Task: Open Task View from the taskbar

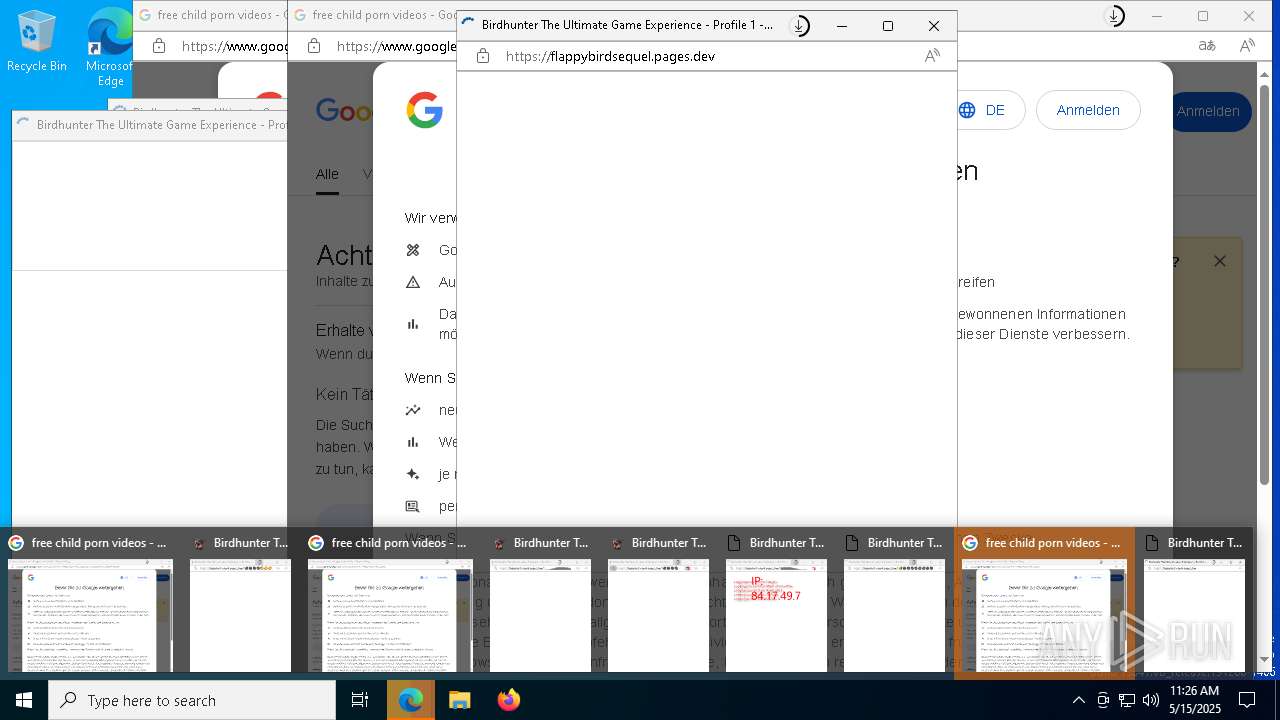Action: point(360,700)
